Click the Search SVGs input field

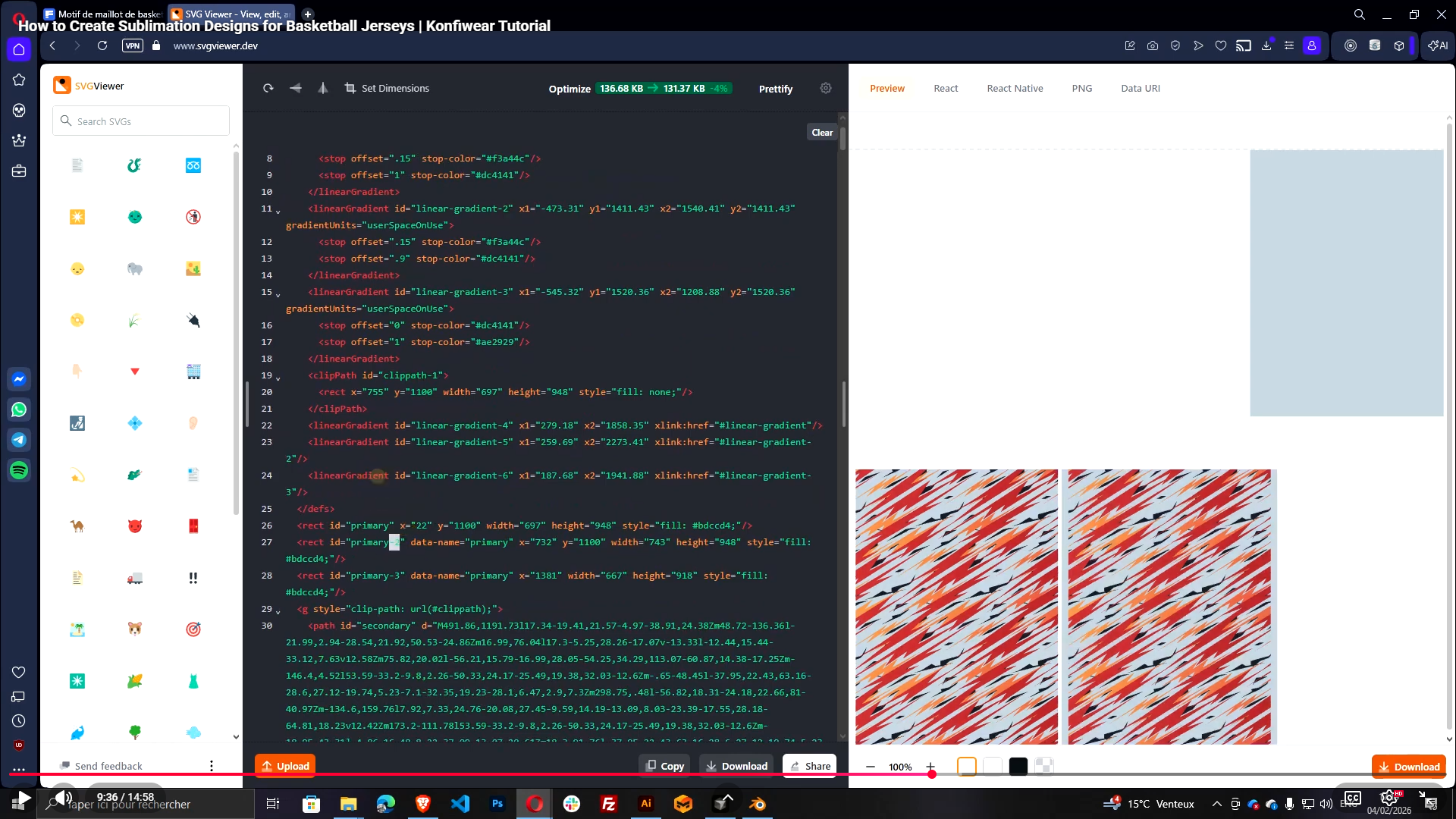pyautogui.click(x=140, y=121)
